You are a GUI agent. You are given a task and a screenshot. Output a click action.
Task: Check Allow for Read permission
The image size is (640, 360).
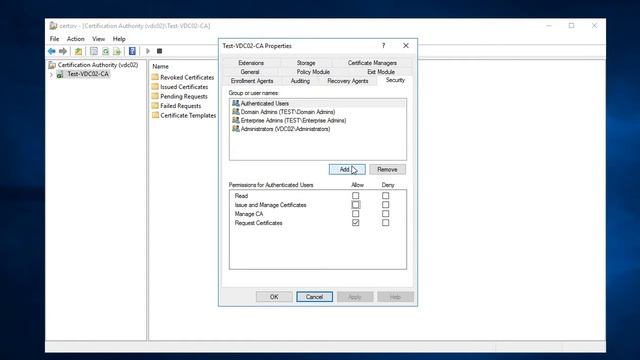coord(356,196)
